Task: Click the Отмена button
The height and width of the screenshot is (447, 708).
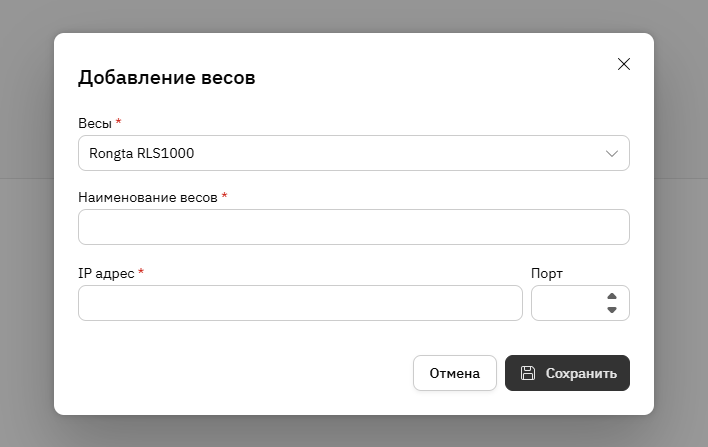Action: (x=455, y=373)
